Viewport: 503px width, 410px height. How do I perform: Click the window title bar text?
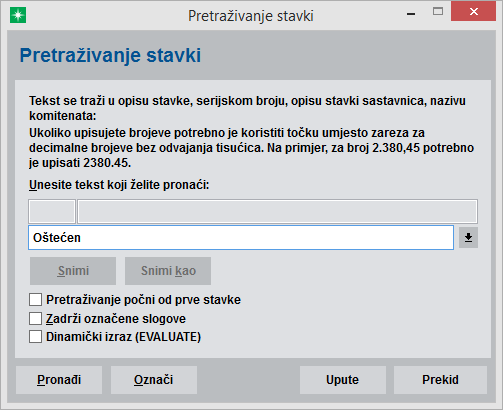(251, 16)
